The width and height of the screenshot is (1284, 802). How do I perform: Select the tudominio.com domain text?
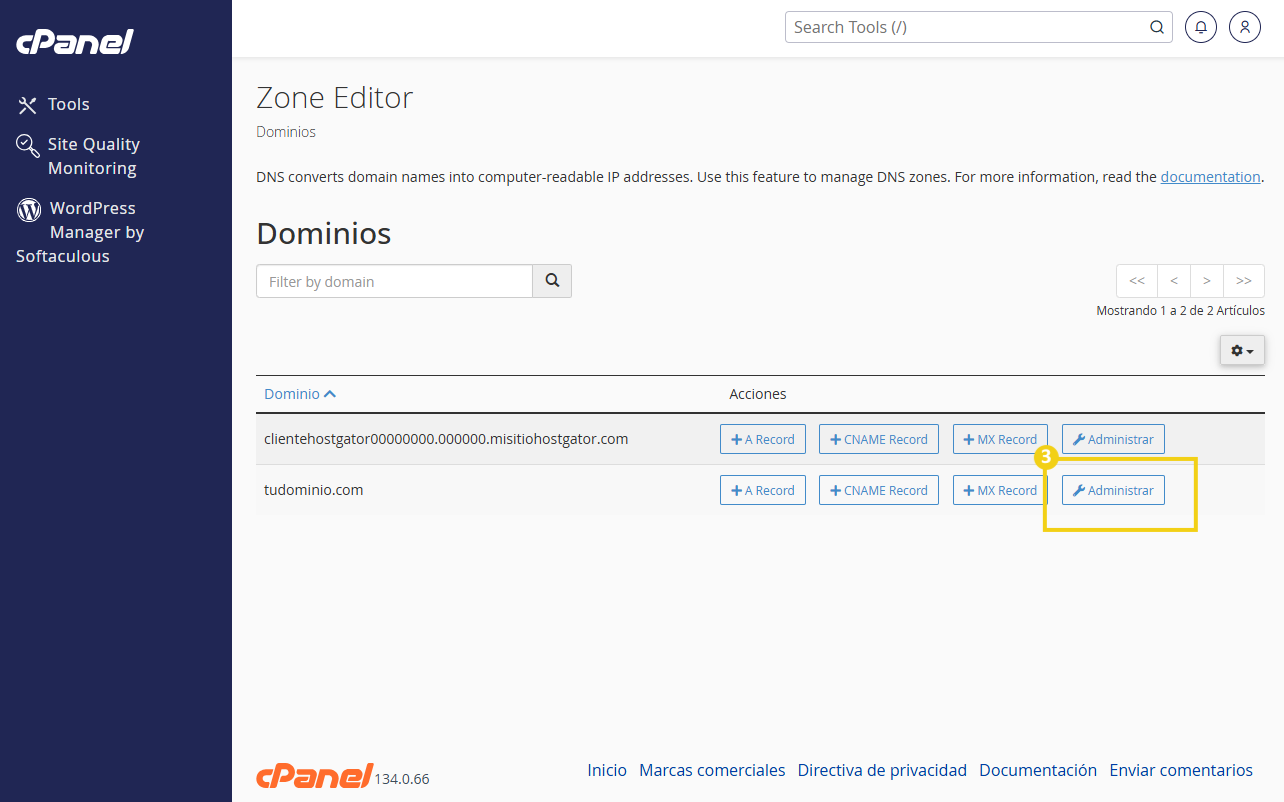[313, 490]
